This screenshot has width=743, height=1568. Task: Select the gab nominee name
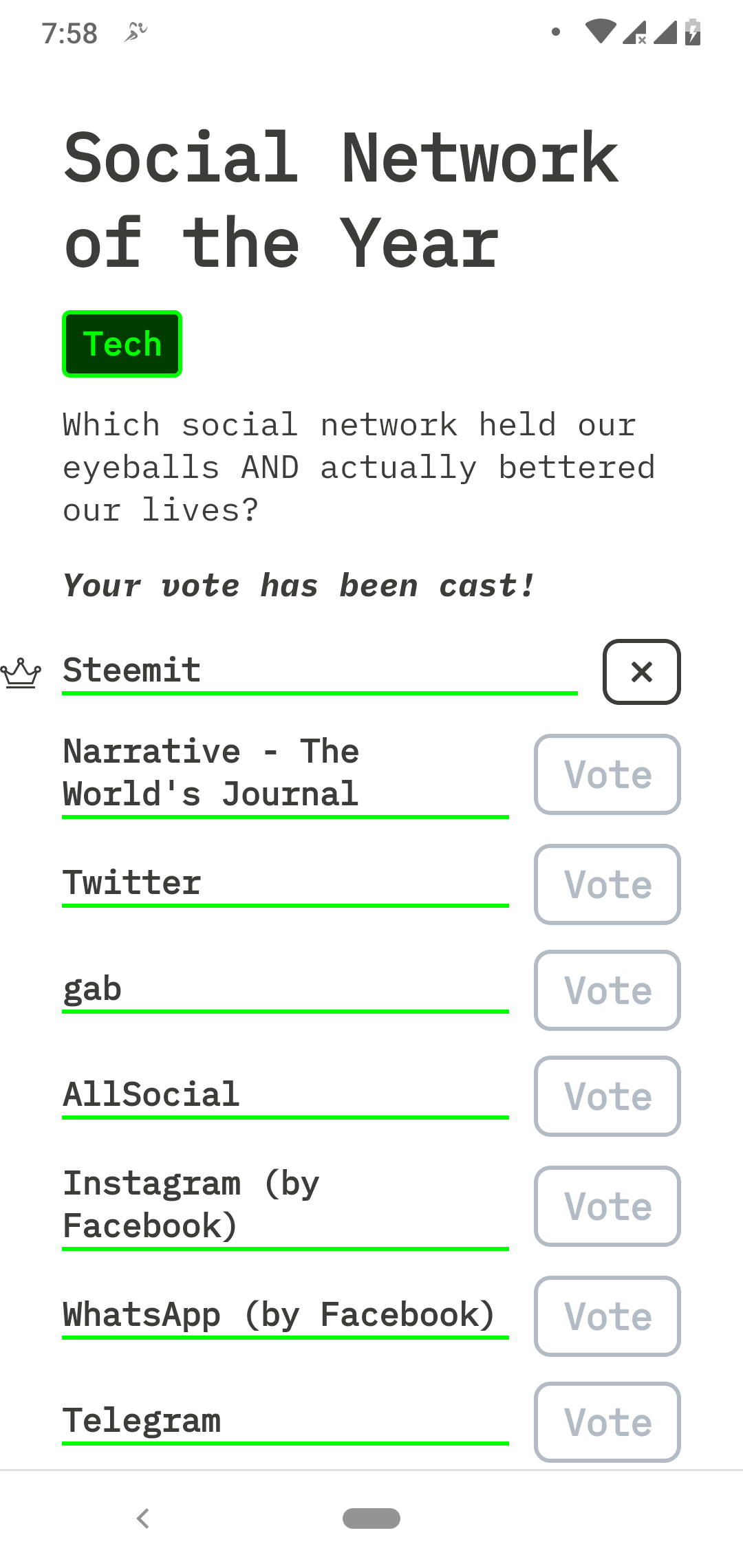pyautogui.click(x=92, y=990)
